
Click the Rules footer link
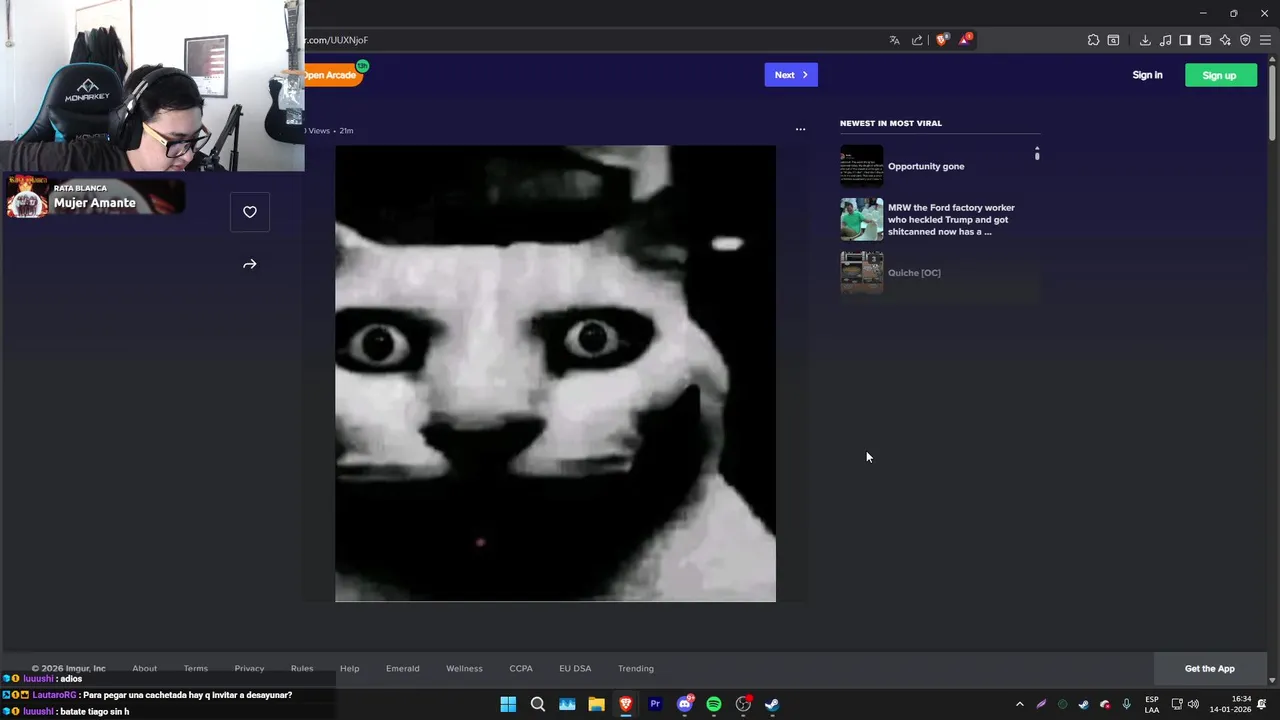click(302, 668)
